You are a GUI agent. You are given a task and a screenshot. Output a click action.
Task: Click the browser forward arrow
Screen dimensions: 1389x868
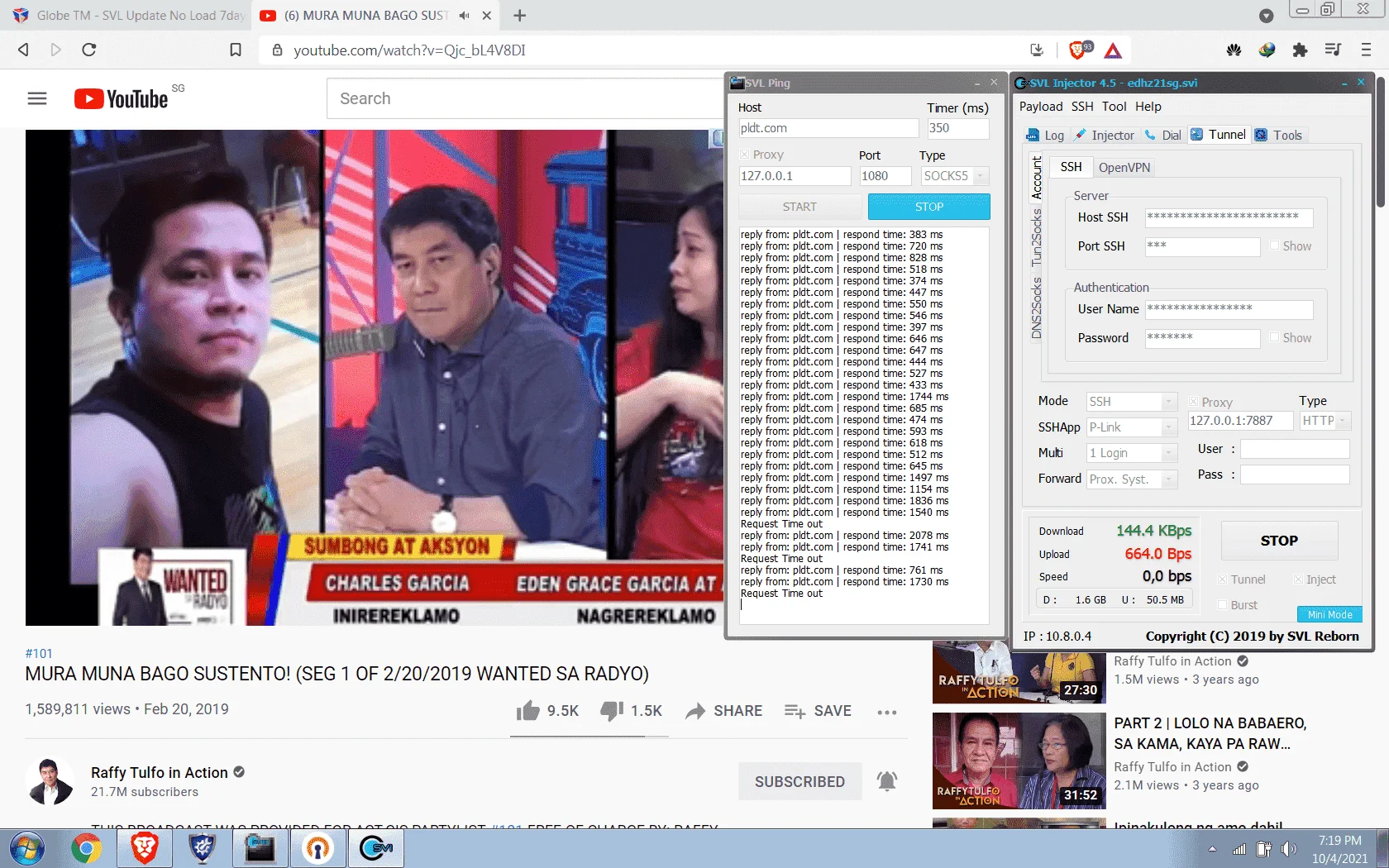(x=56, y=50)
